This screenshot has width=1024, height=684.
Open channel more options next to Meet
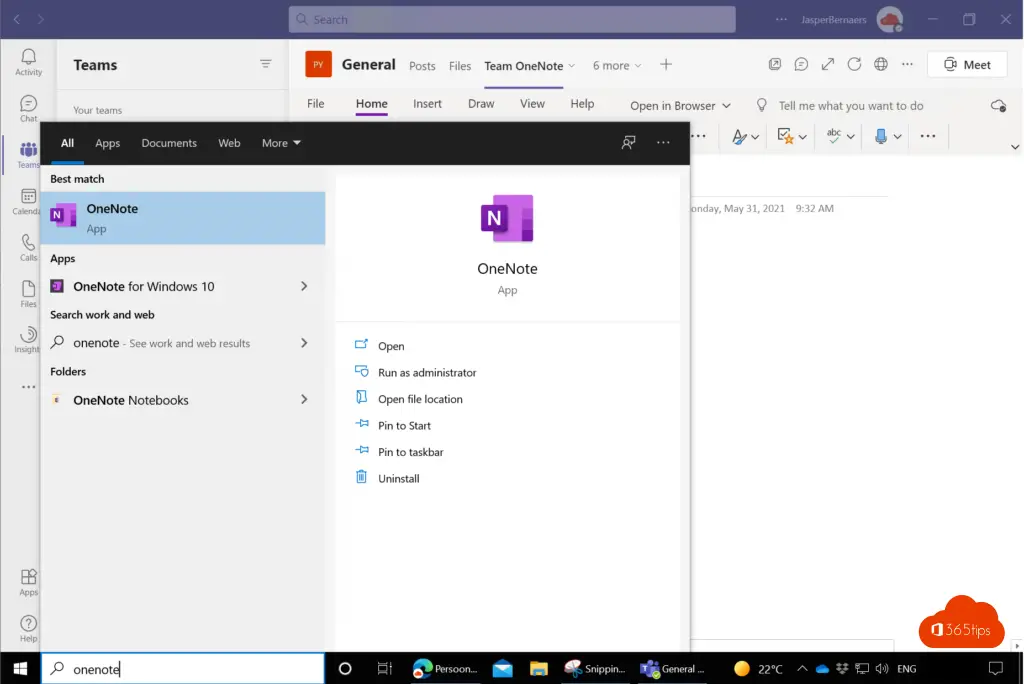click(x=907, y=64)
